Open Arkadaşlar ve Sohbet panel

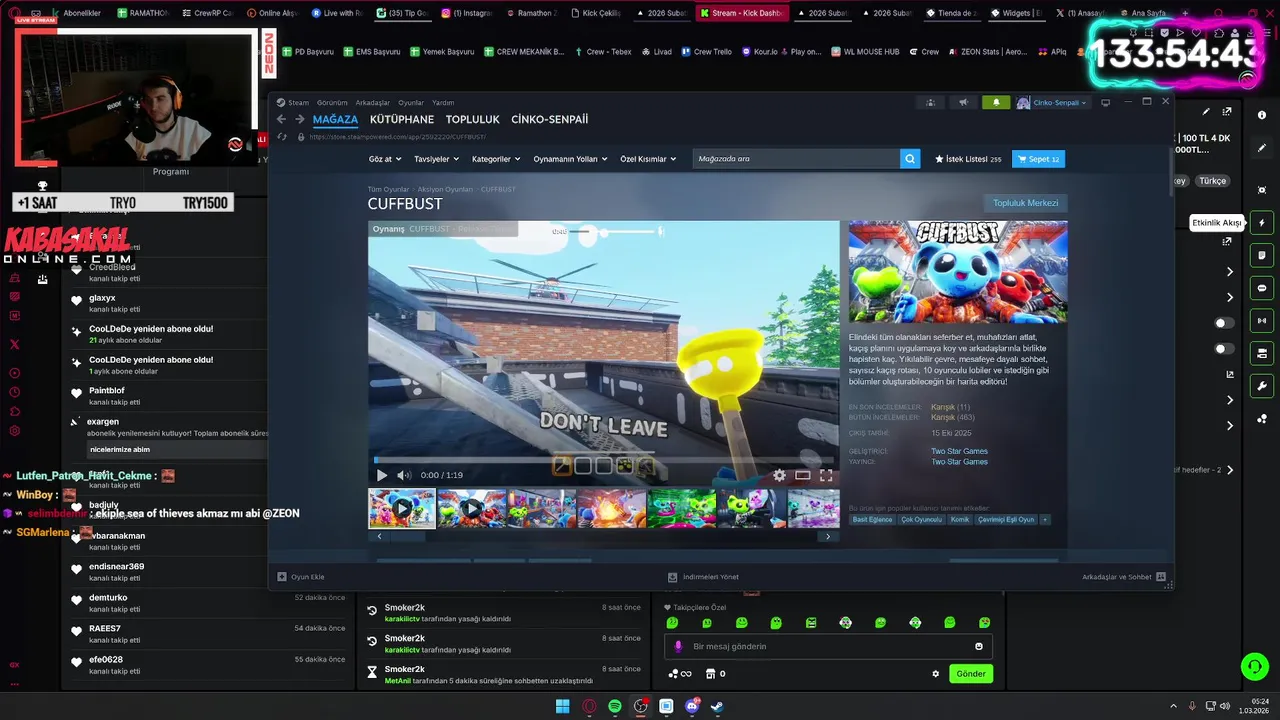1124,577
